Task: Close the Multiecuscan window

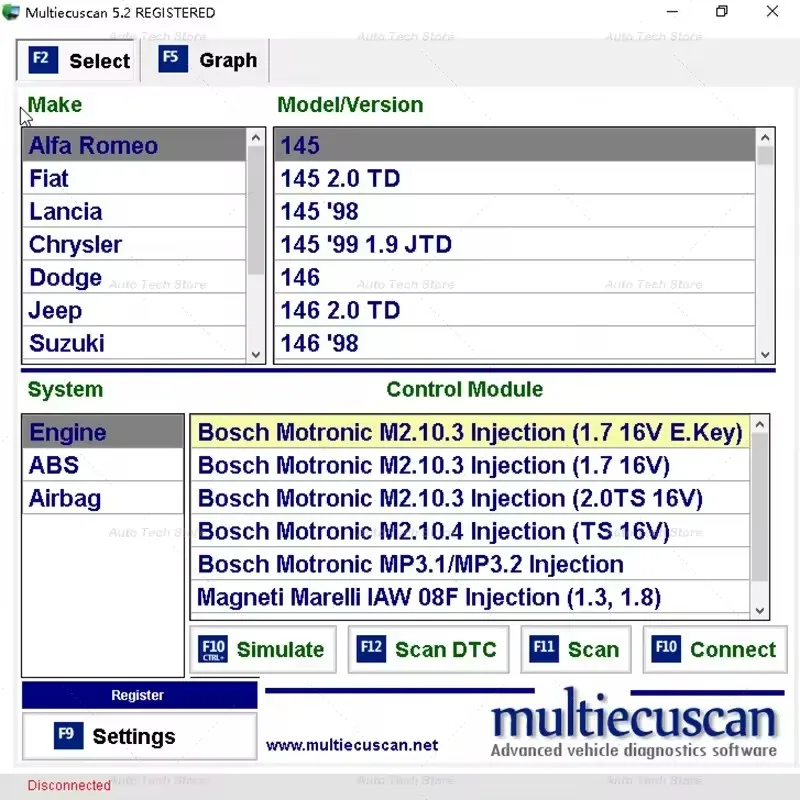Action: pos(772,11)
